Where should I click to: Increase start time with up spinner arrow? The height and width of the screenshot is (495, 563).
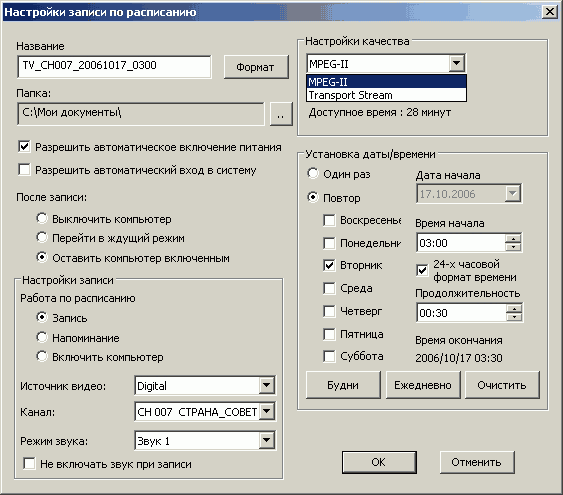(x=513, y=238)
